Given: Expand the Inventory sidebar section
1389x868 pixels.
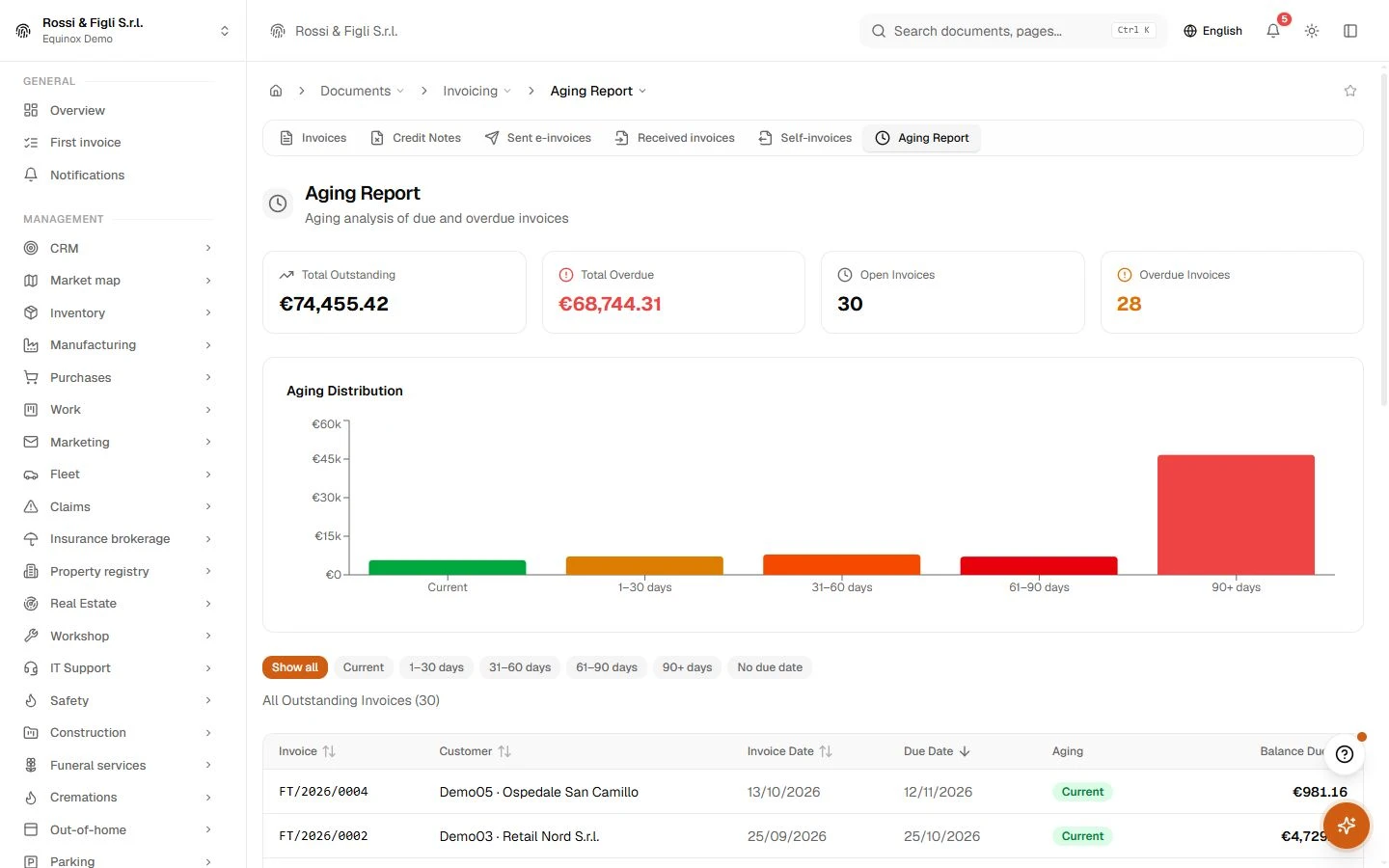Looking at the screenshot, I should (x=118, y=312).
